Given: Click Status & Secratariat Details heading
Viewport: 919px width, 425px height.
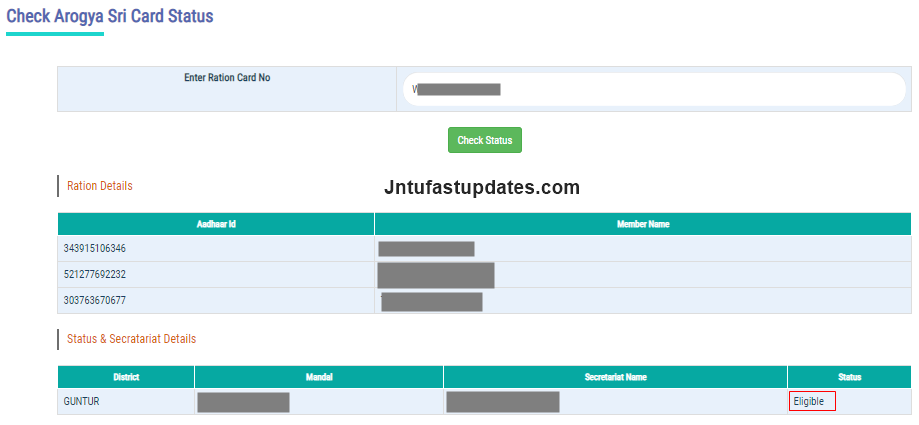Looking at the screenshot, I should coord(131,339).
